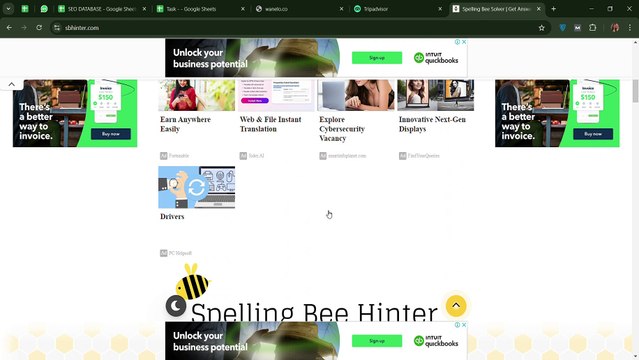Viewport: 639px width, 360px height.
Task: Click Buy now on right invoice ad
Action: [593, 134]
